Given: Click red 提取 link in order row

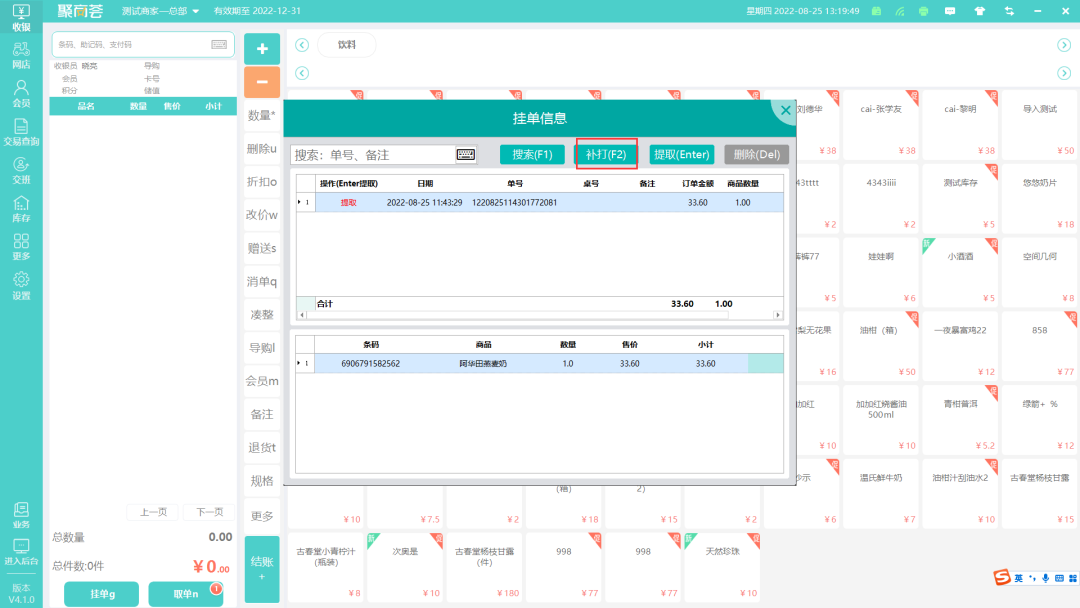Looking at the screenshot, I should point(348,203).
